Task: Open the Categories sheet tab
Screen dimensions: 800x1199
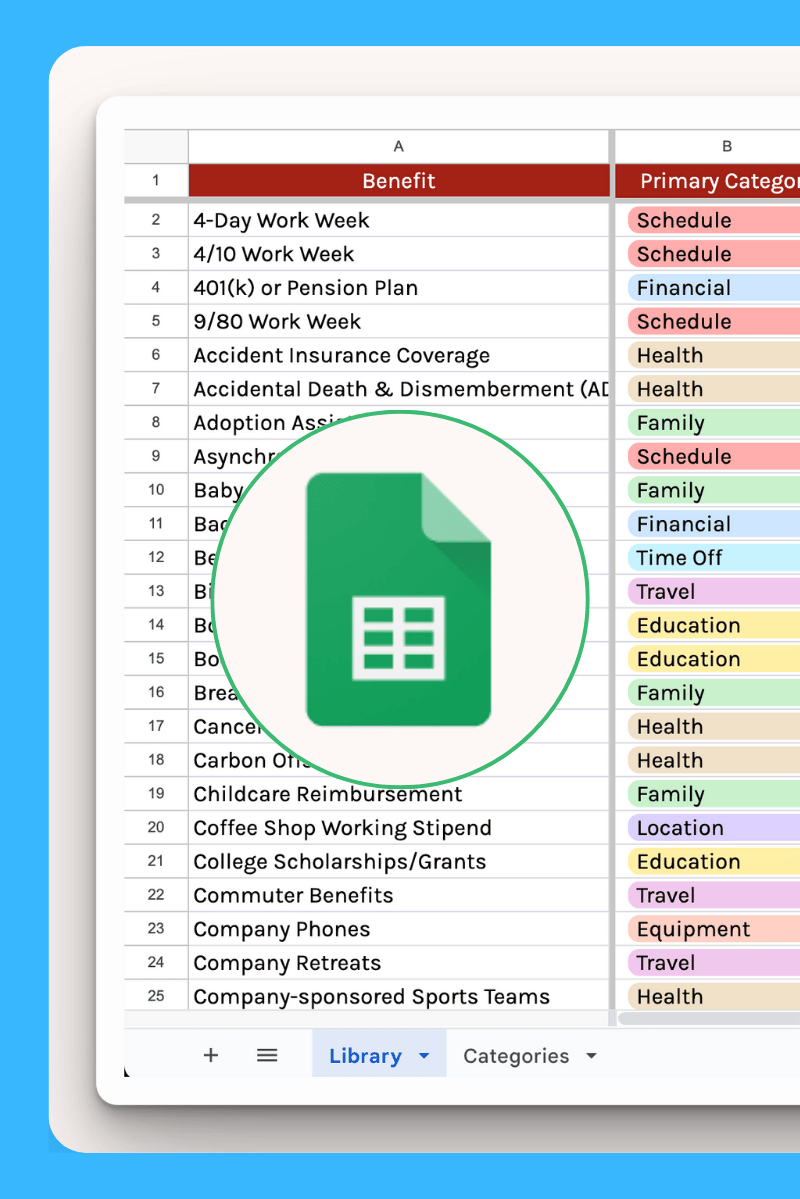Action: coord(516,1056)
